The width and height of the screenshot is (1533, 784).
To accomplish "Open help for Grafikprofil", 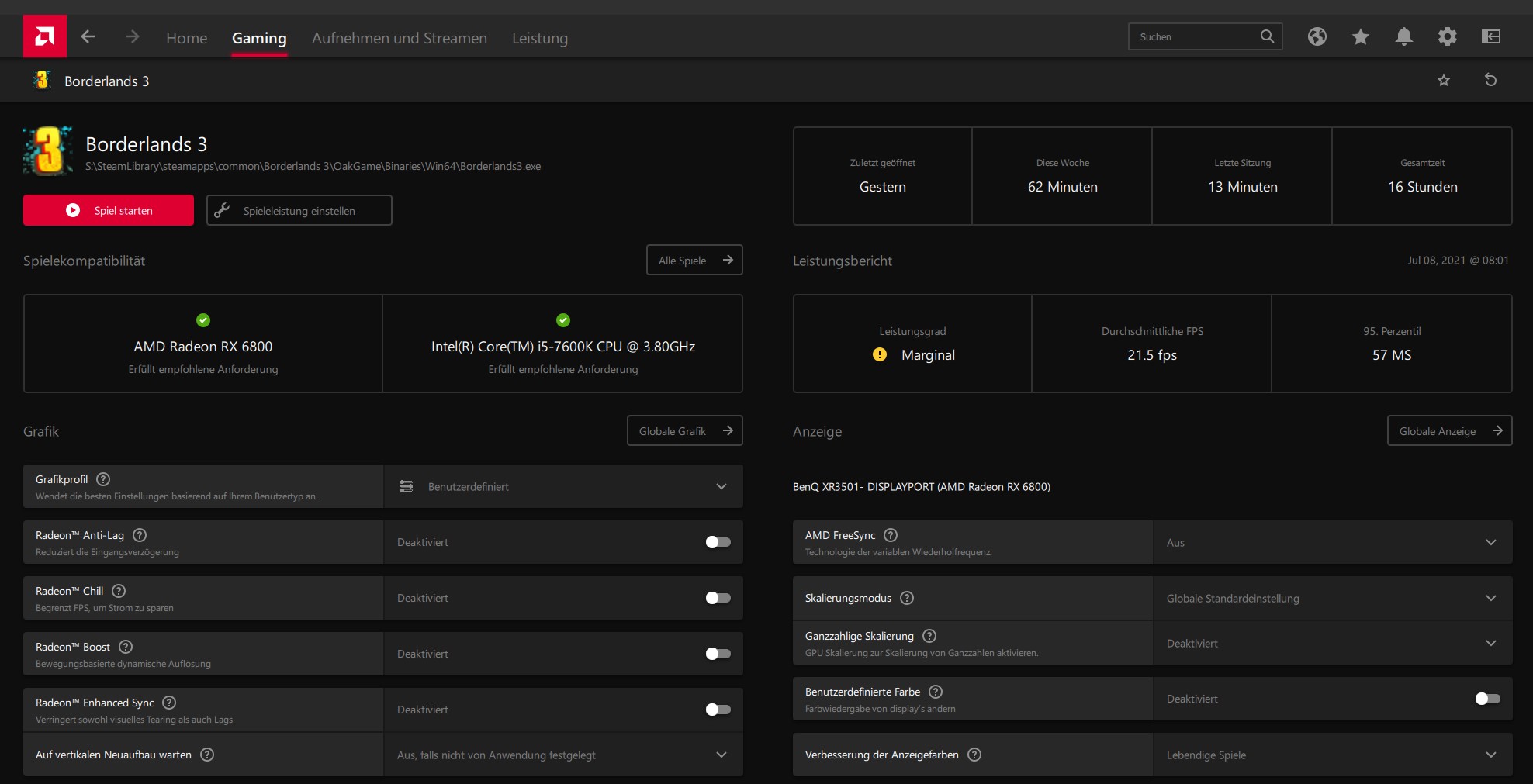I will point(103,479).
